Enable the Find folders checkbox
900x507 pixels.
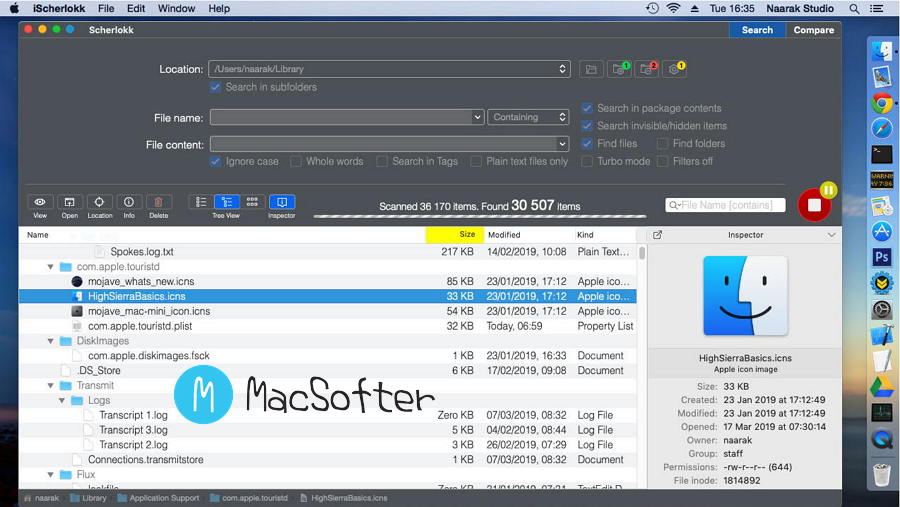tap(662, 144)
